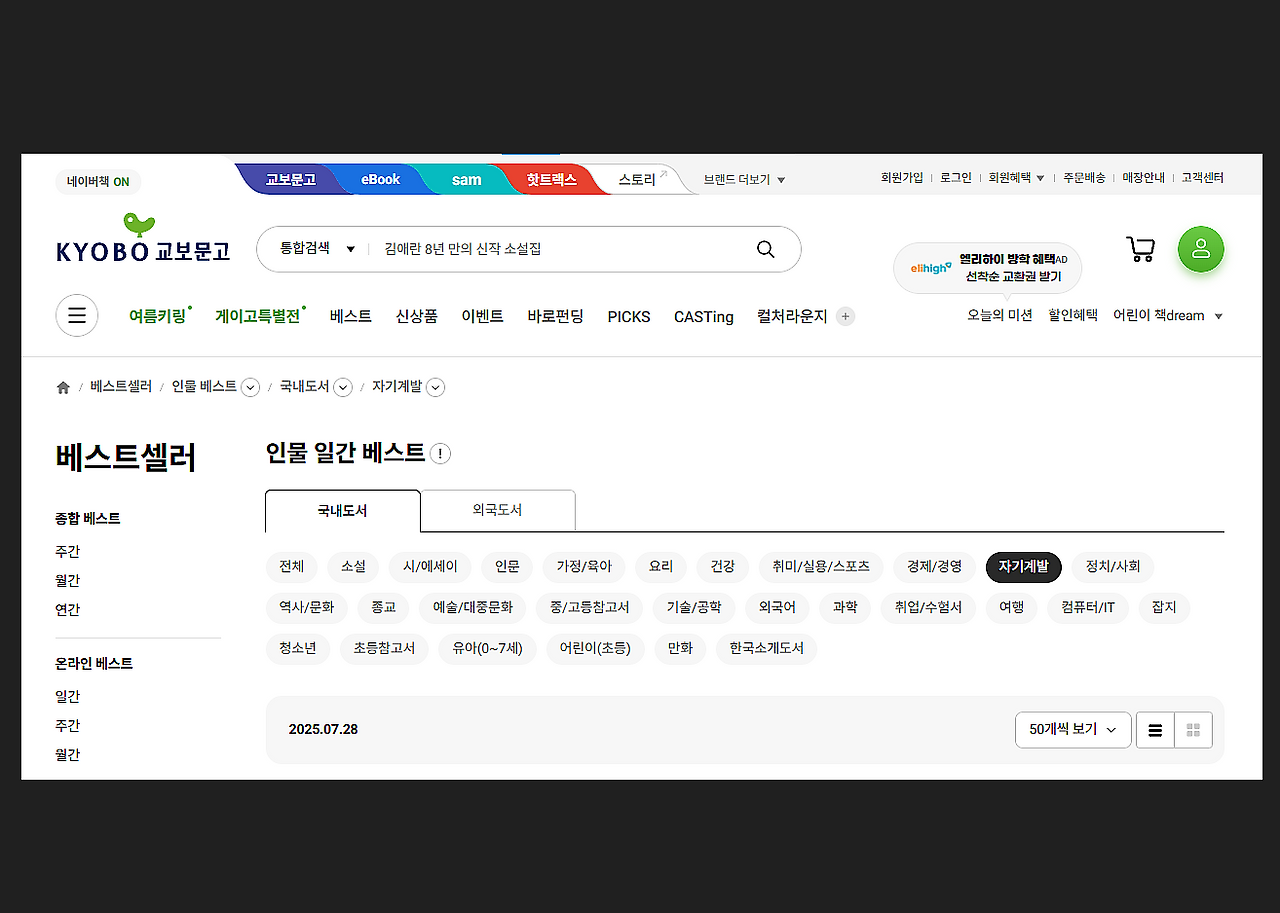Click the 회원가입 link

point(902,178)
